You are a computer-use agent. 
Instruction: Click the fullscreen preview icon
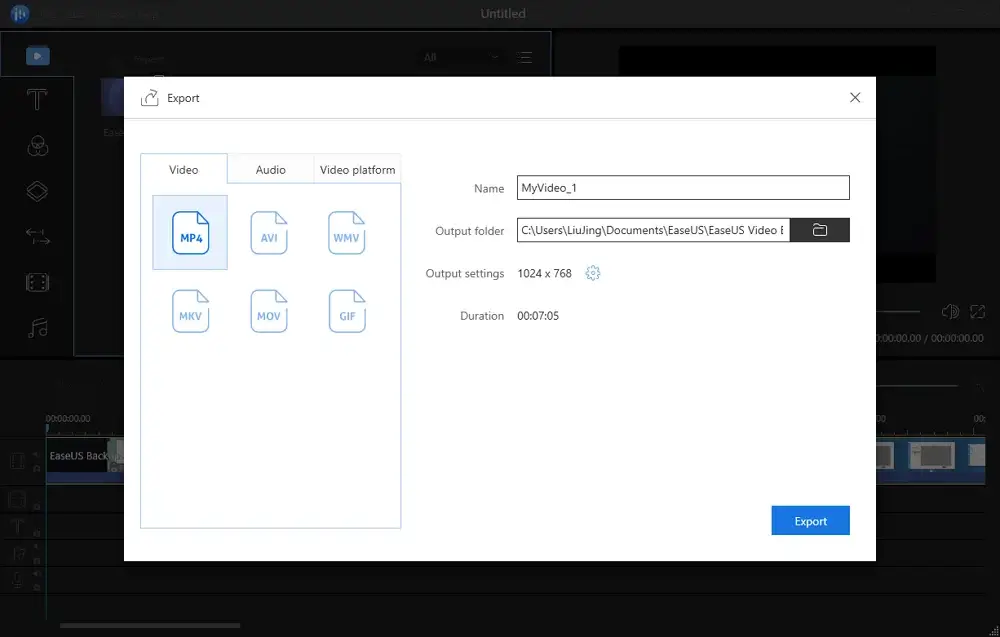[976, 311]
